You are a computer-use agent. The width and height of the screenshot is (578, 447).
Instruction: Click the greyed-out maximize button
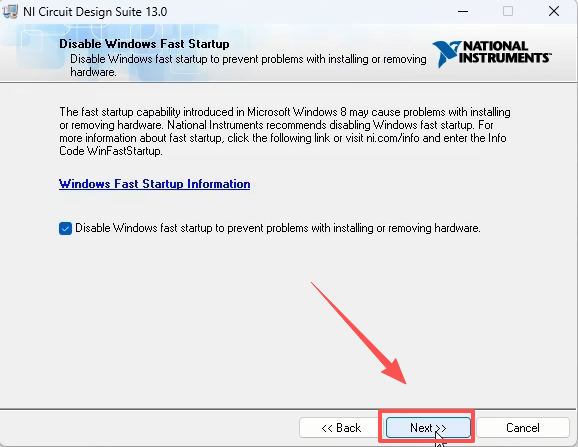pos(508,11)
